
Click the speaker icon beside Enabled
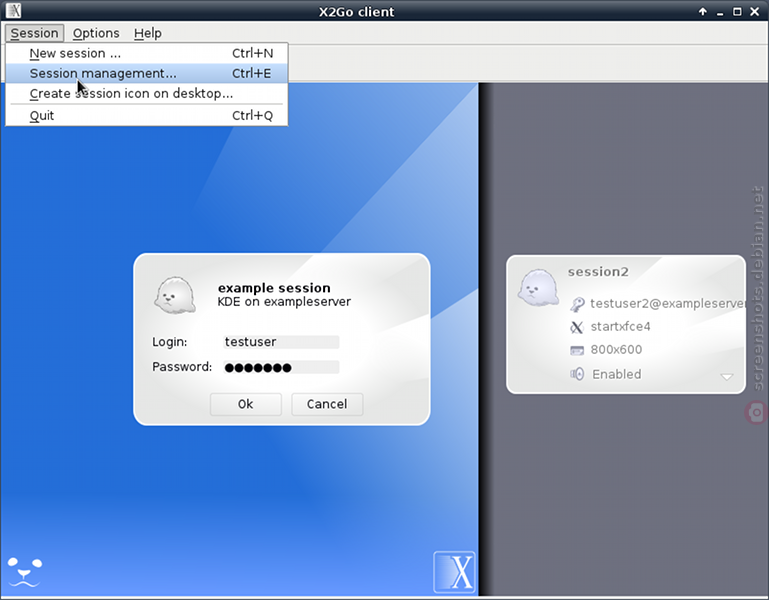[577, 374]
